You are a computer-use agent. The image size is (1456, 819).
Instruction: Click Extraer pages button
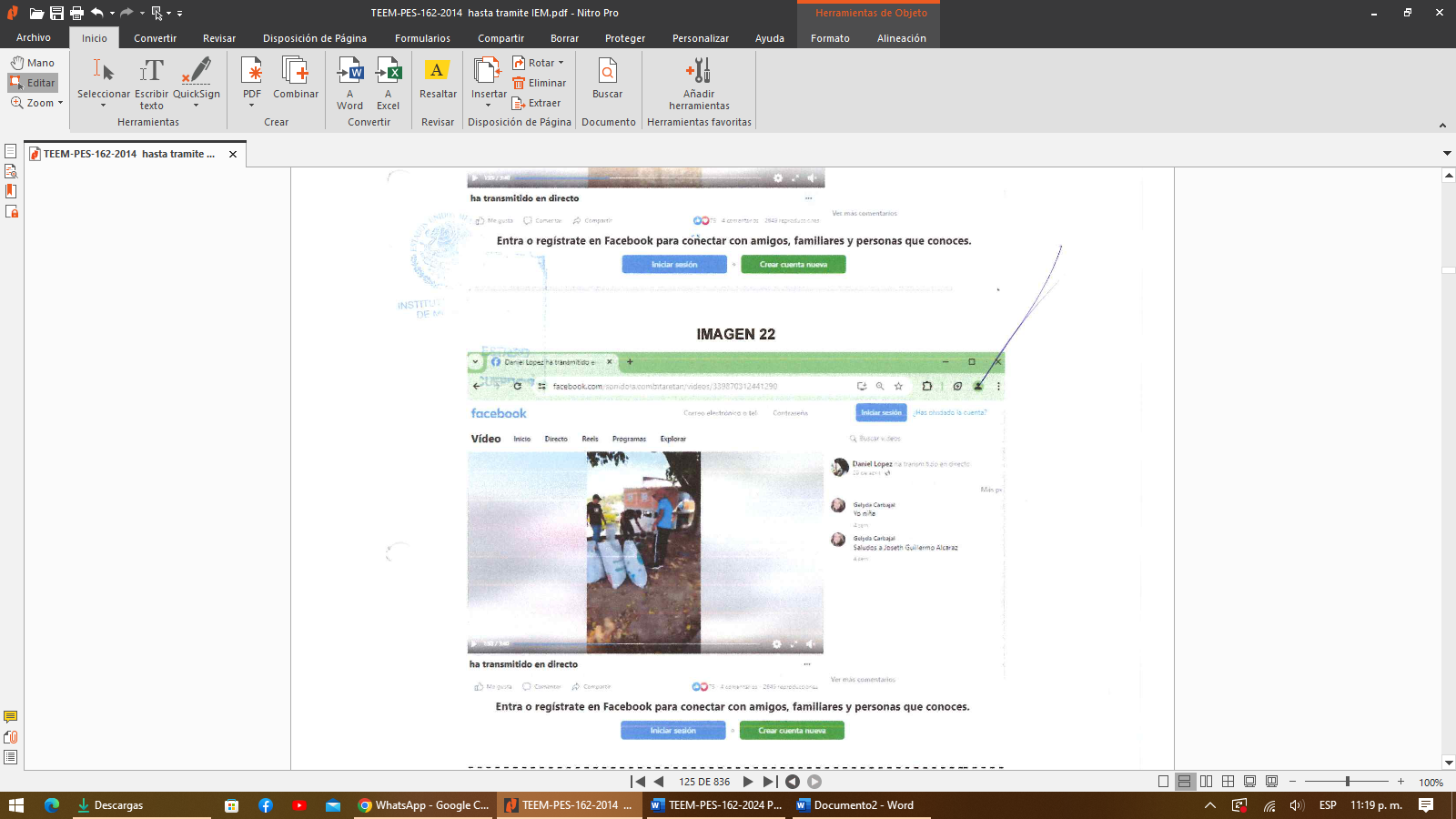pos(537,103)
